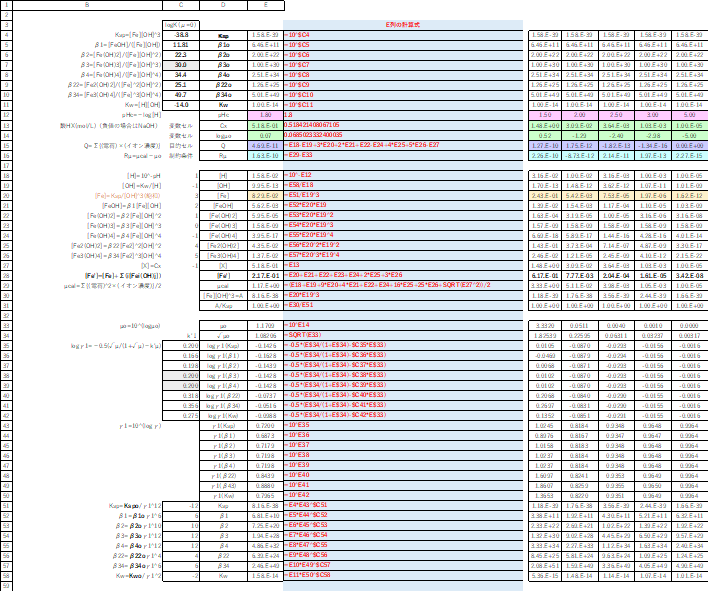Click the bold [Fe'] value 2.17.E-01 cell
Viewport: 709px width, 592px height.
[x=266, y=275]
